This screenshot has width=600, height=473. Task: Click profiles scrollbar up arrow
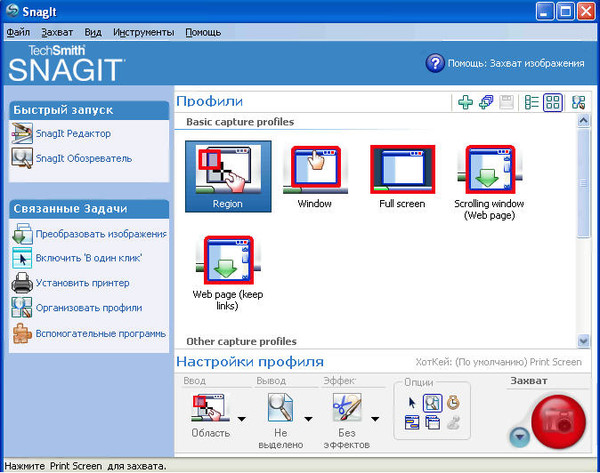coord(583,121)
